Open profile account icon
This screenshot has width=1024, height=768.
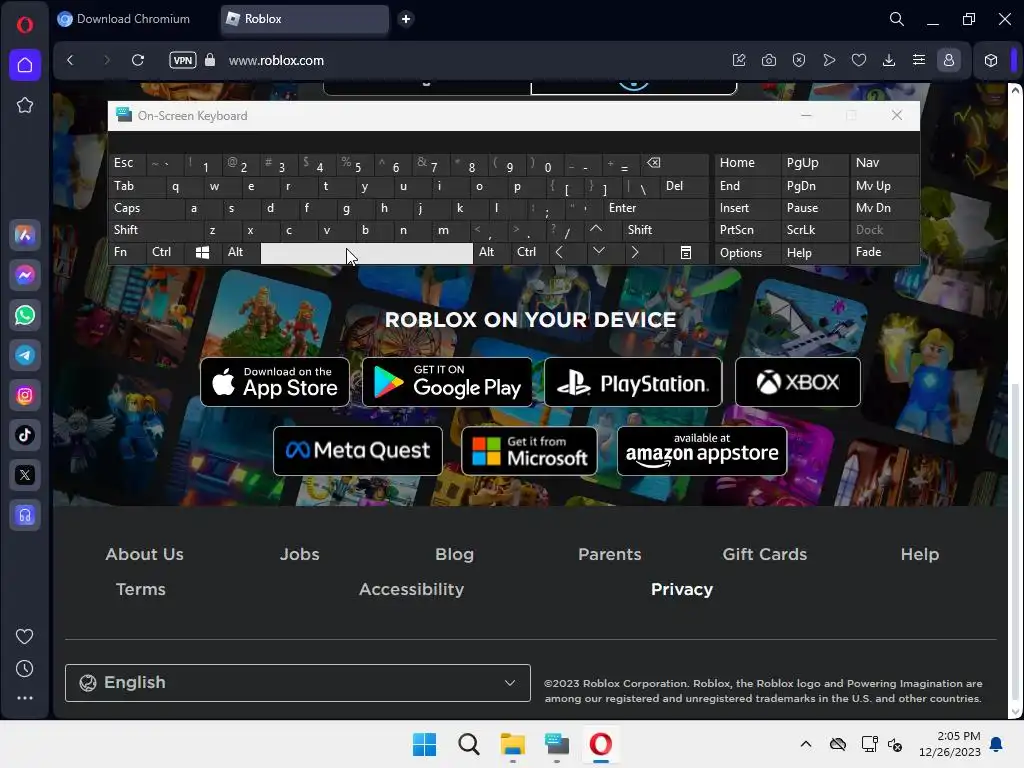949,60
